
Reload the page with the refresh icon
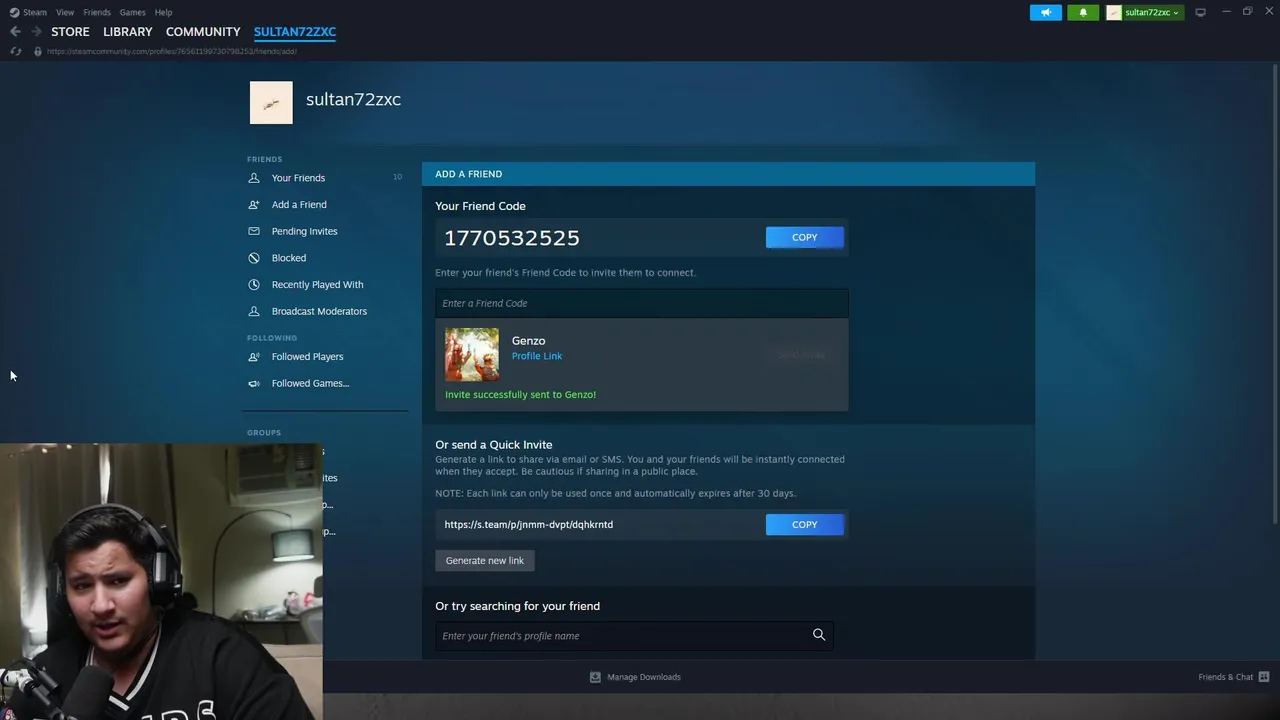coord(15,51)
